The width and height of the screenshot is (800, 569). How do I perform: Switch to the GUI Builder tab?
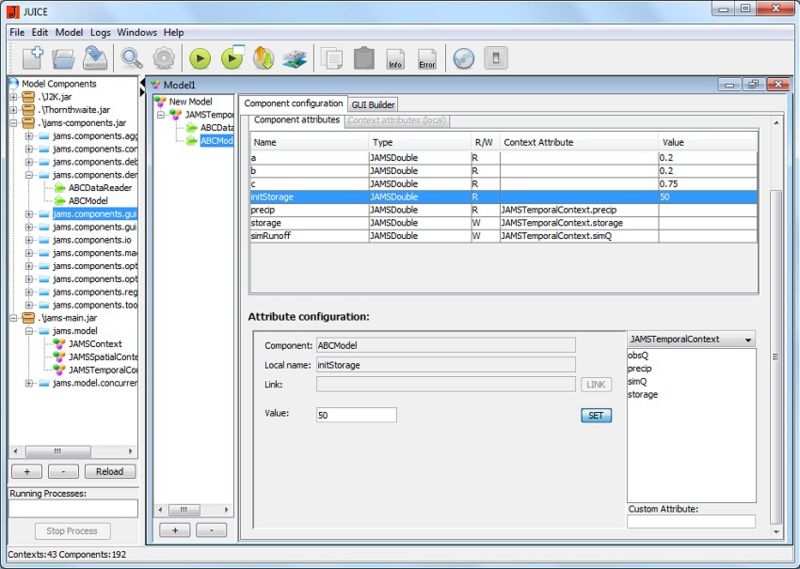pyautogui.click(x=373, y=104)
